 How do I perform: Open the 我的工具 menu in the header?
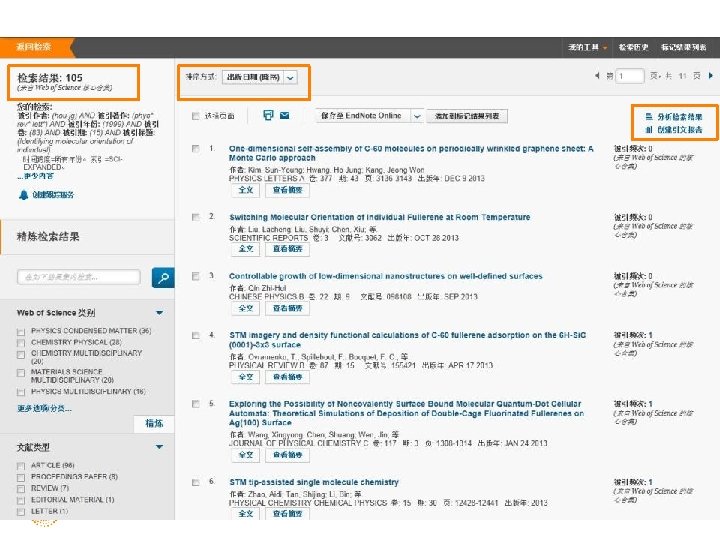pyautogui.click(x=587, y=47)
